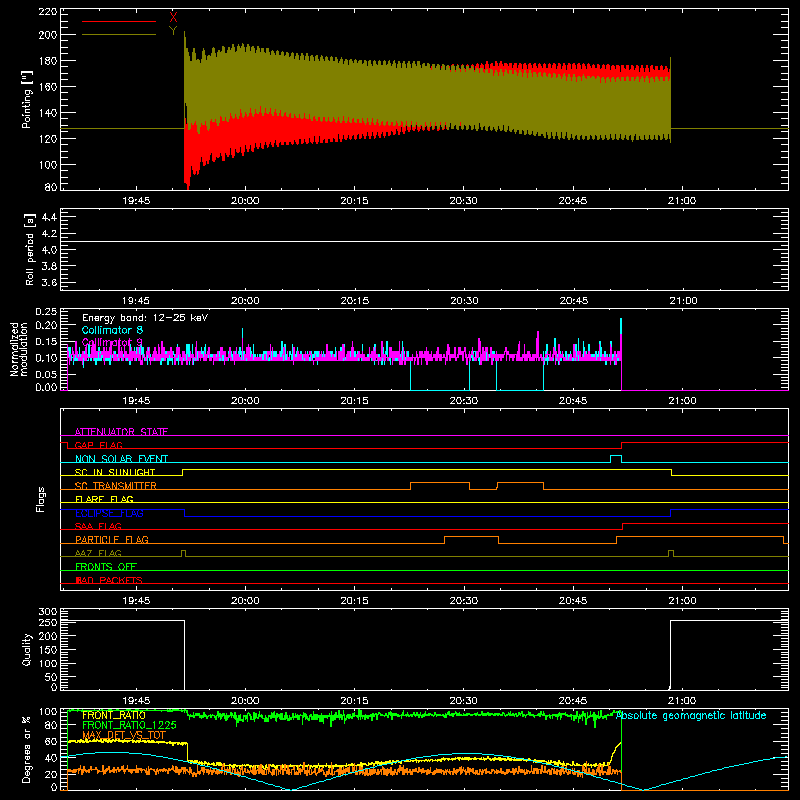
Task: Click the tall cyan Collimator 8 spike
Action: (x=621, y=327)
